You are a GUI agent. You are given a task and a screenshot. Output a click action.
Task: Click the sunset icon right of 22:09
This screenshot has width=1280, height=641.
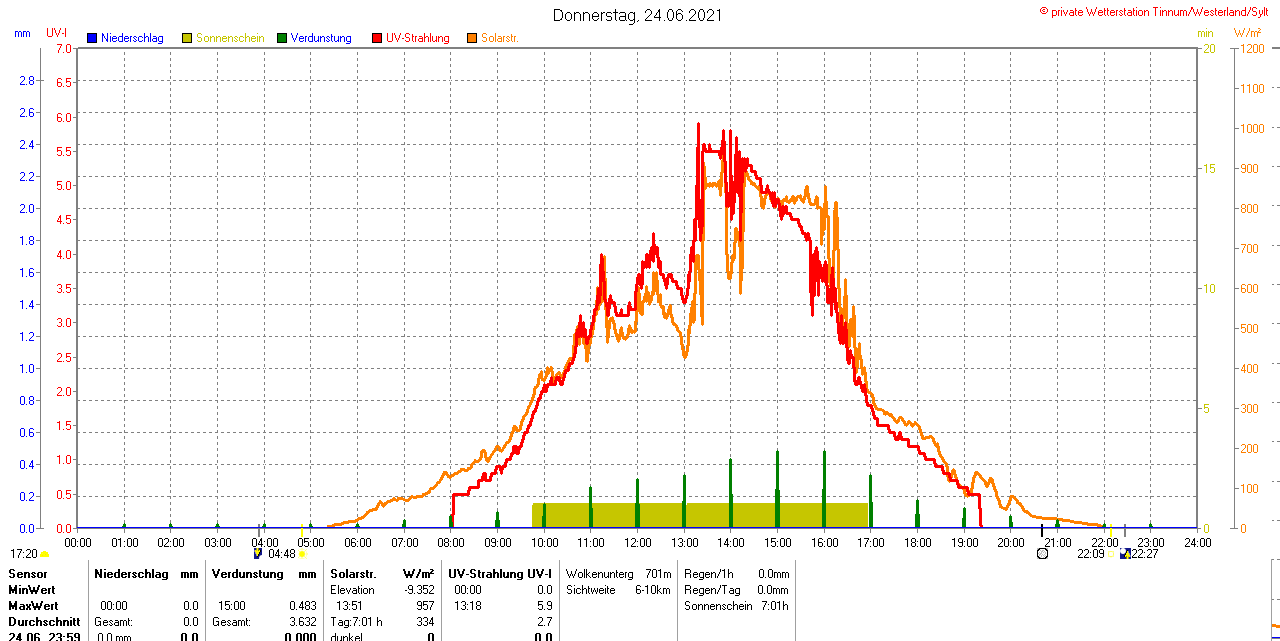point(1111,554)
